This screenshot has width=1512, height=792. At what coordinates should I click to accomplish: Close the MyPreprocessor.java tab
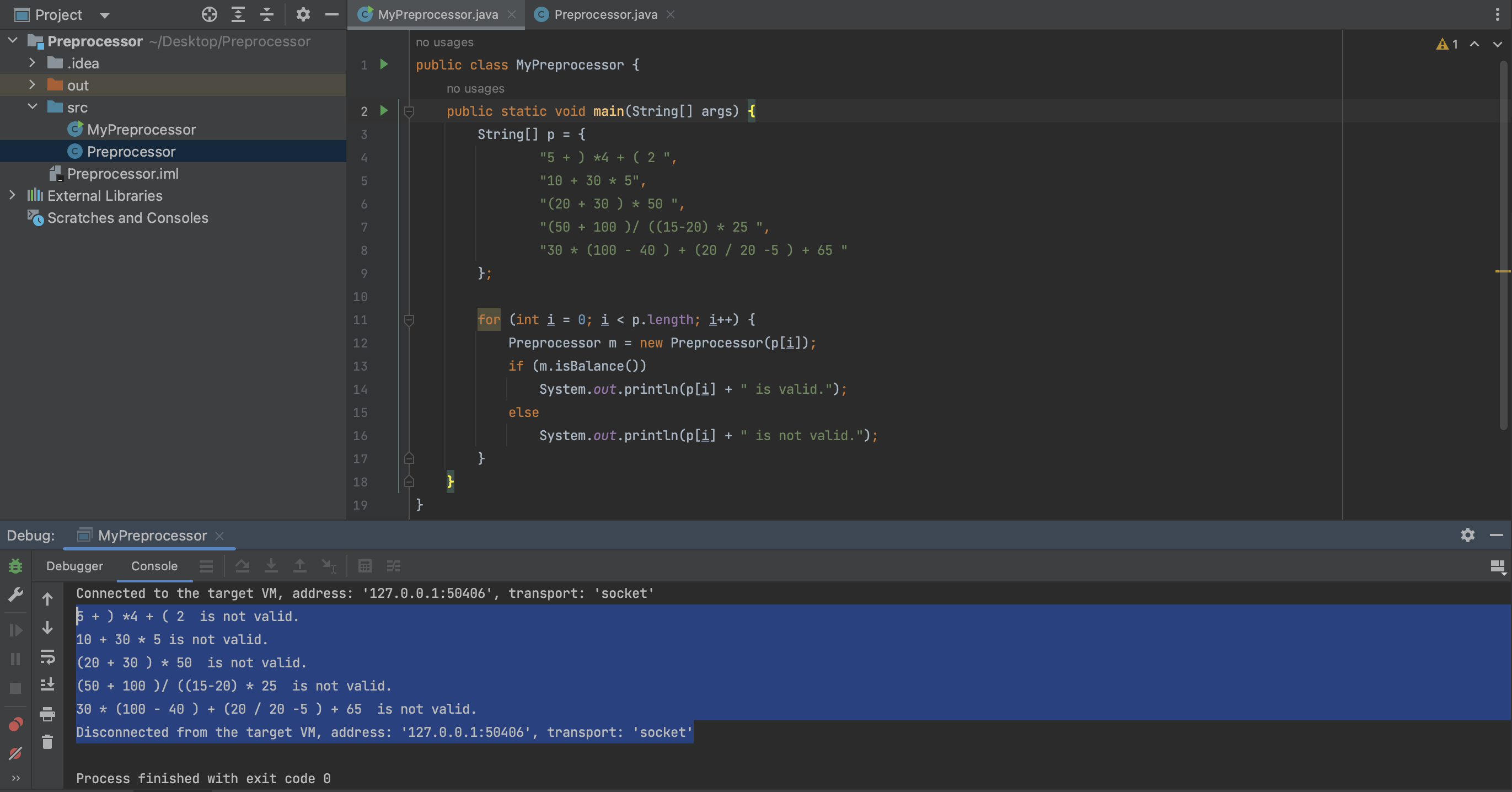point(512,15)
